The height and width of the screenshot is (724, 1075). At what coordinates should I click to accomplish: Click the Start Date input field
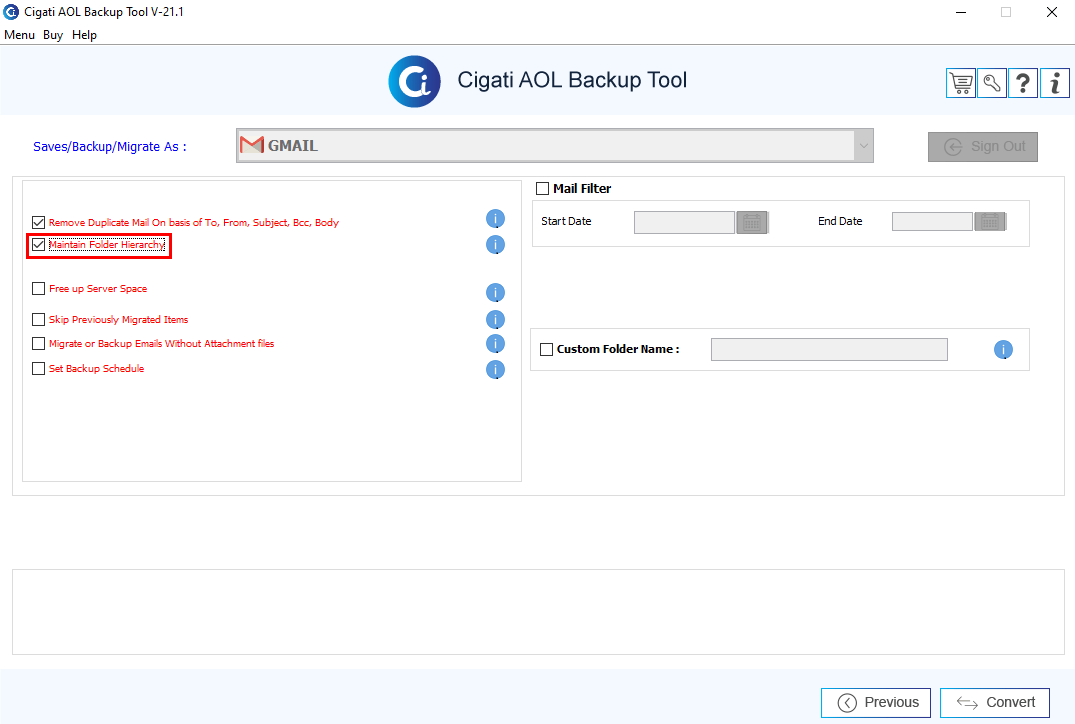click(x=684, y=222)
